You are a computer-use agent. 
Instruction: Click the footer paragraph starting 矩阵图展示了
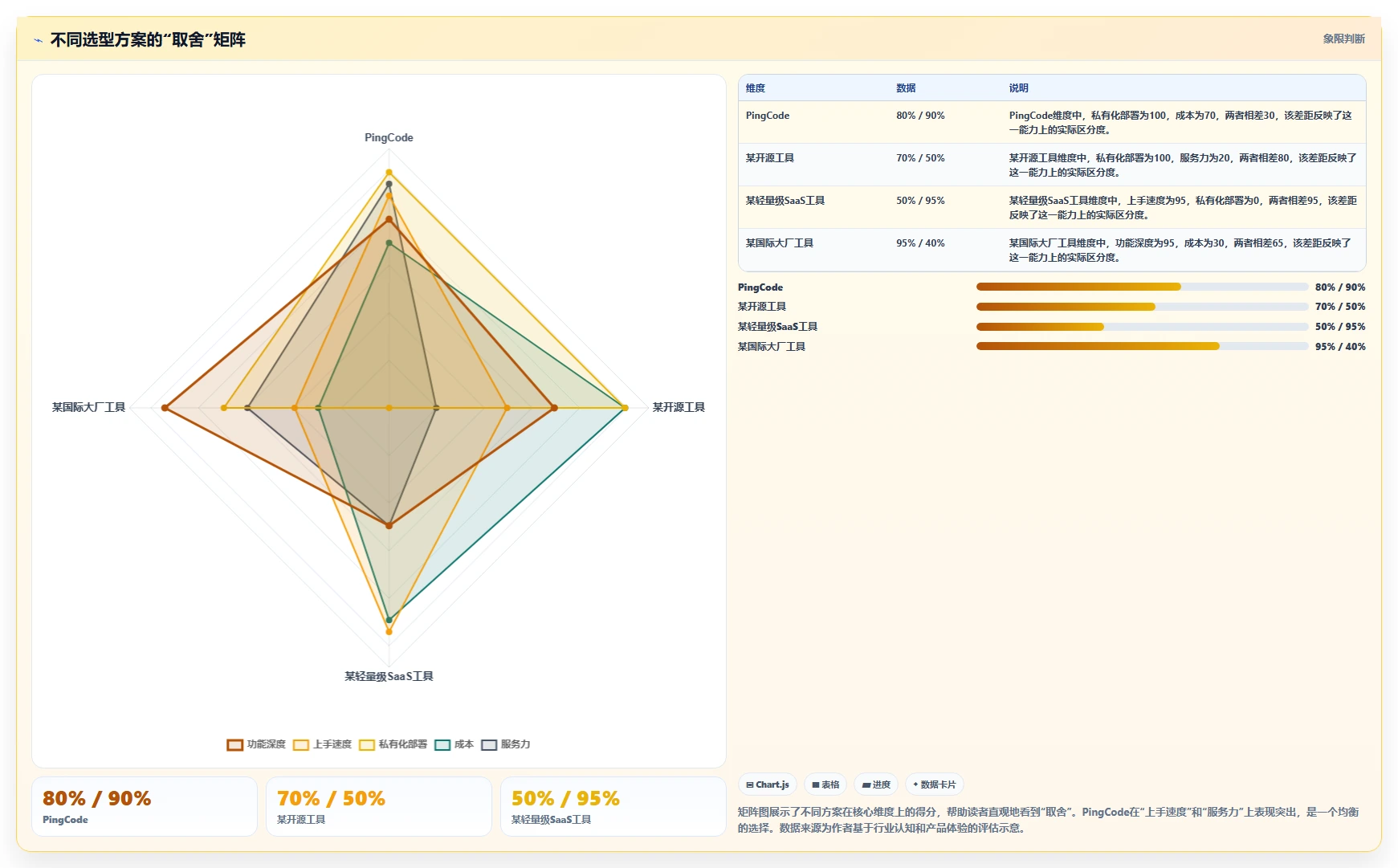point(1048,820)
